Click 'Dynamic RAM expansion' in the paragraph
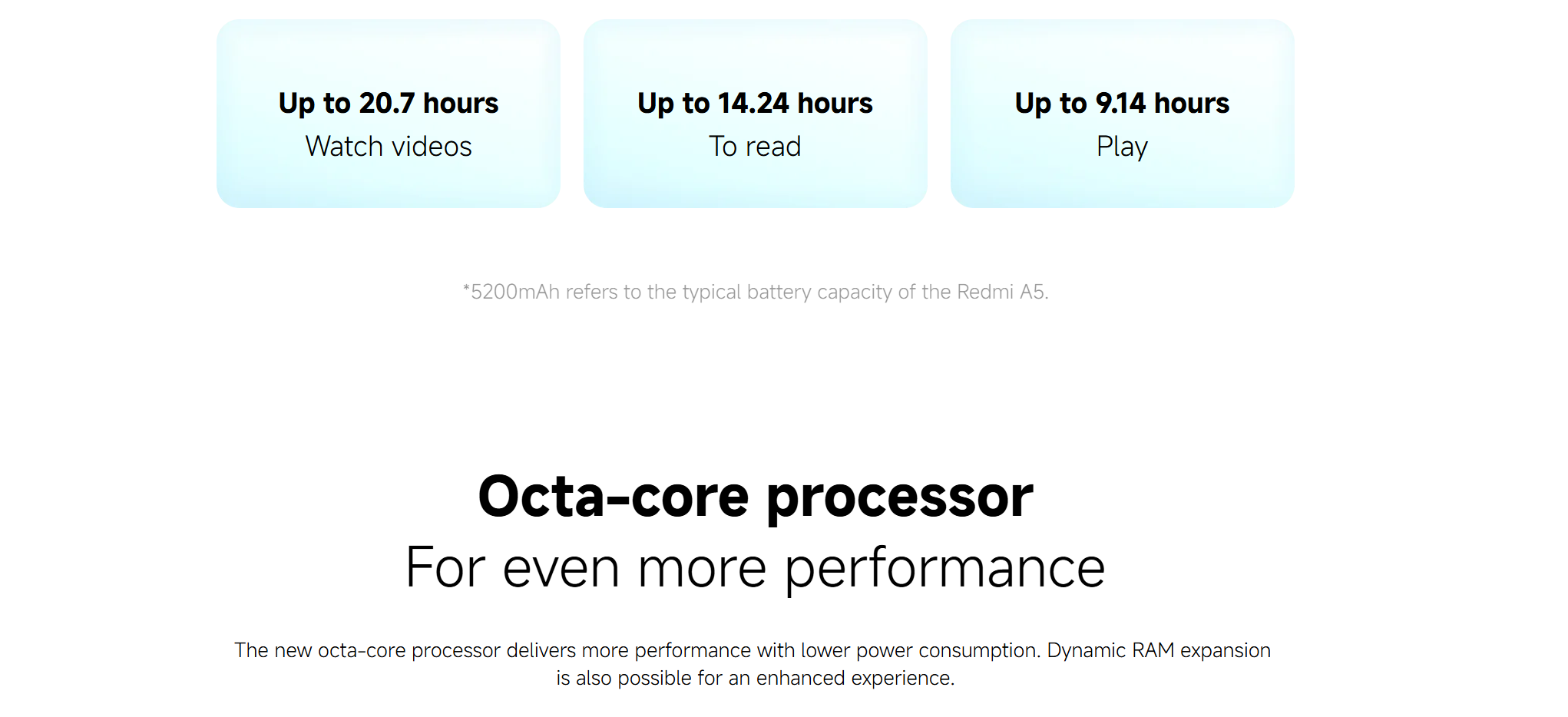Image resolution: width=1568 pixels, height=717 pixels. click(1159, 650)
